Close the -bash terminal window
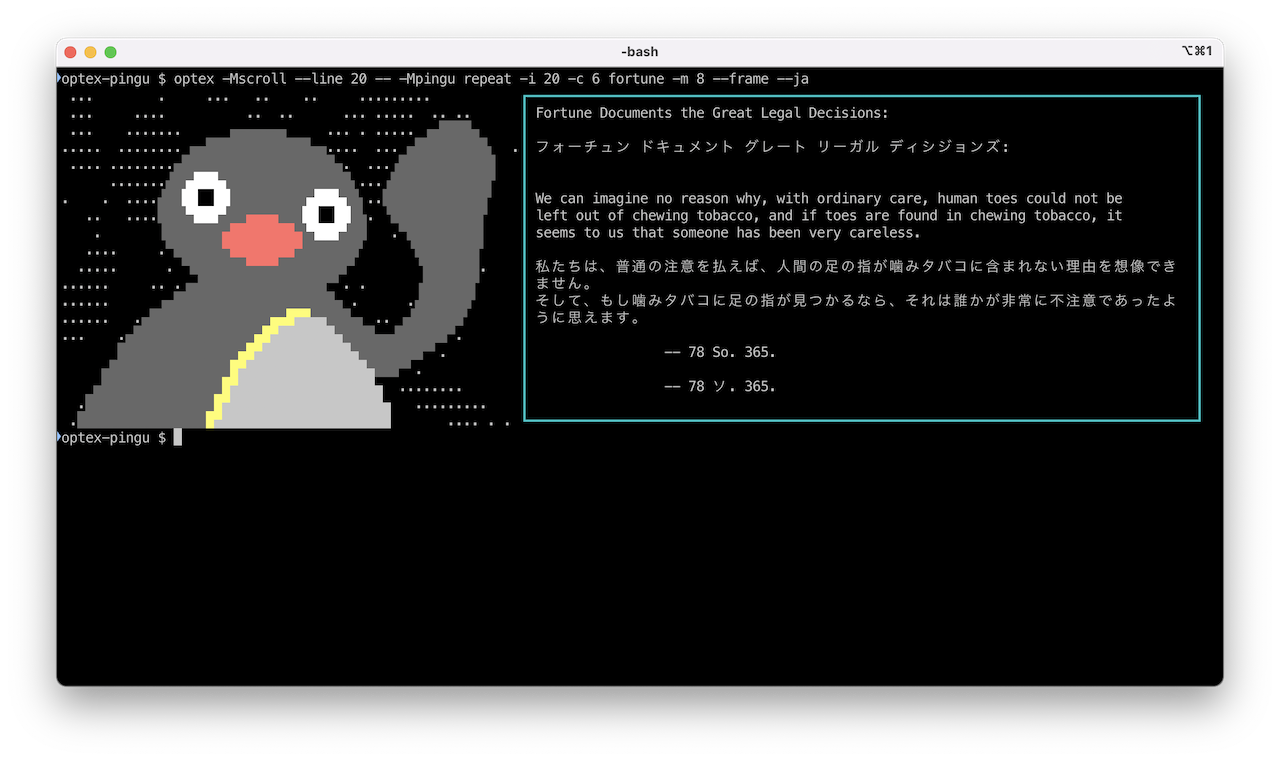Screen dimensions: 1280x761 [70, 52]
